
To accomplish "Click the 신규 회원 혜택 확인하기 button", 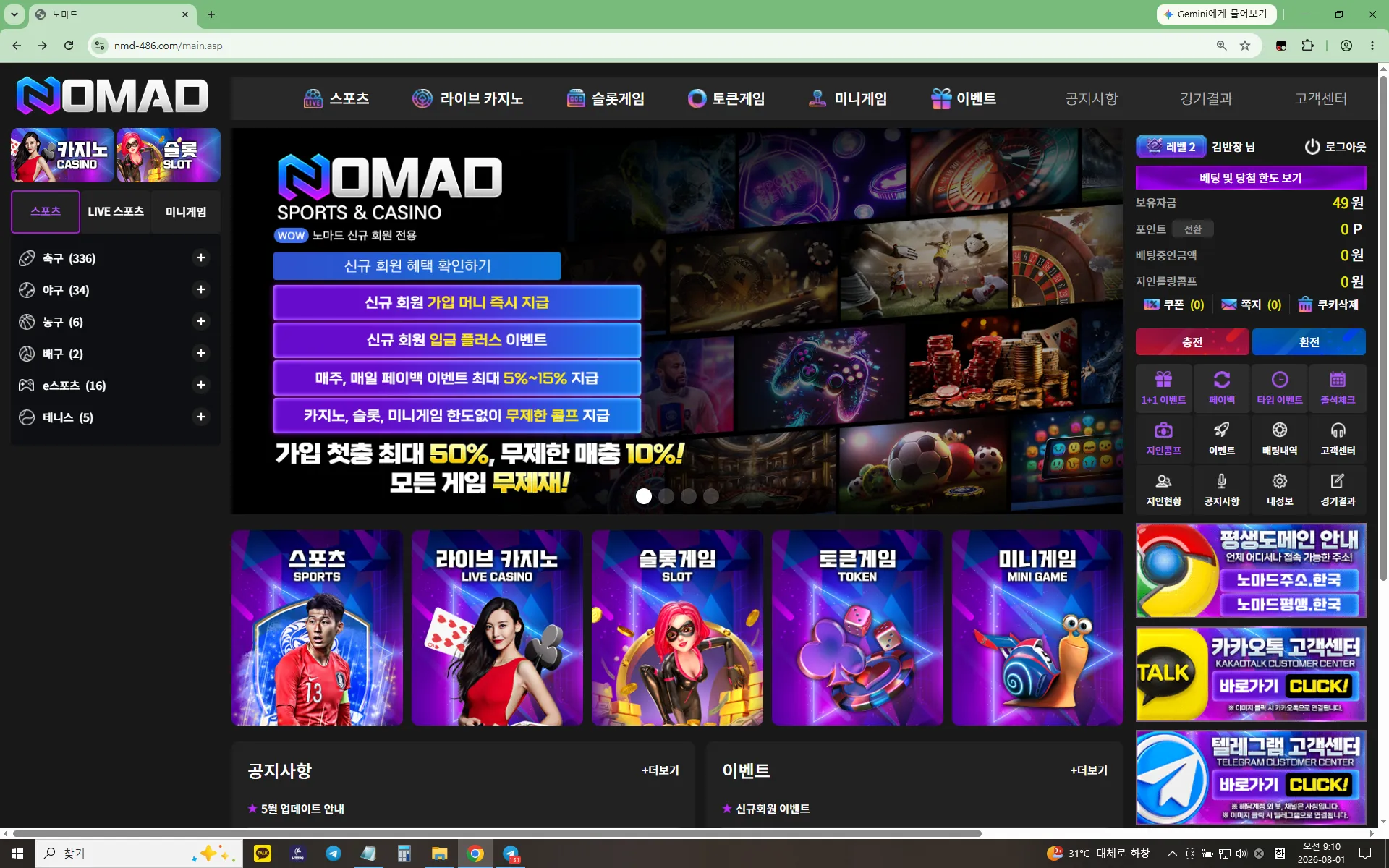I will click(417, 266).
